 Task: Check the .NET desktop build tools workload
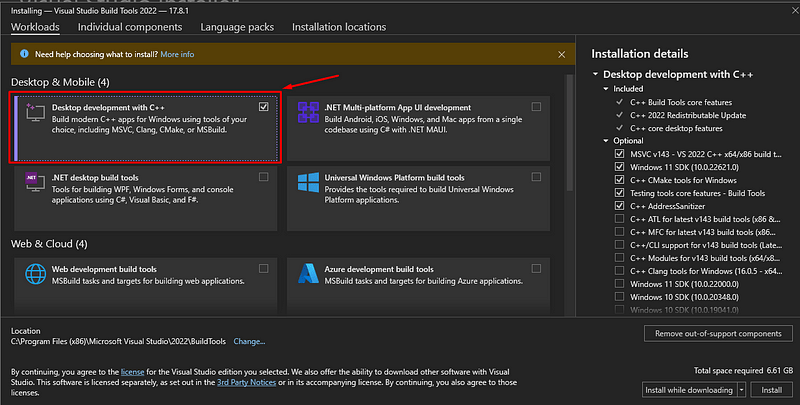click(x=263, y=176)
